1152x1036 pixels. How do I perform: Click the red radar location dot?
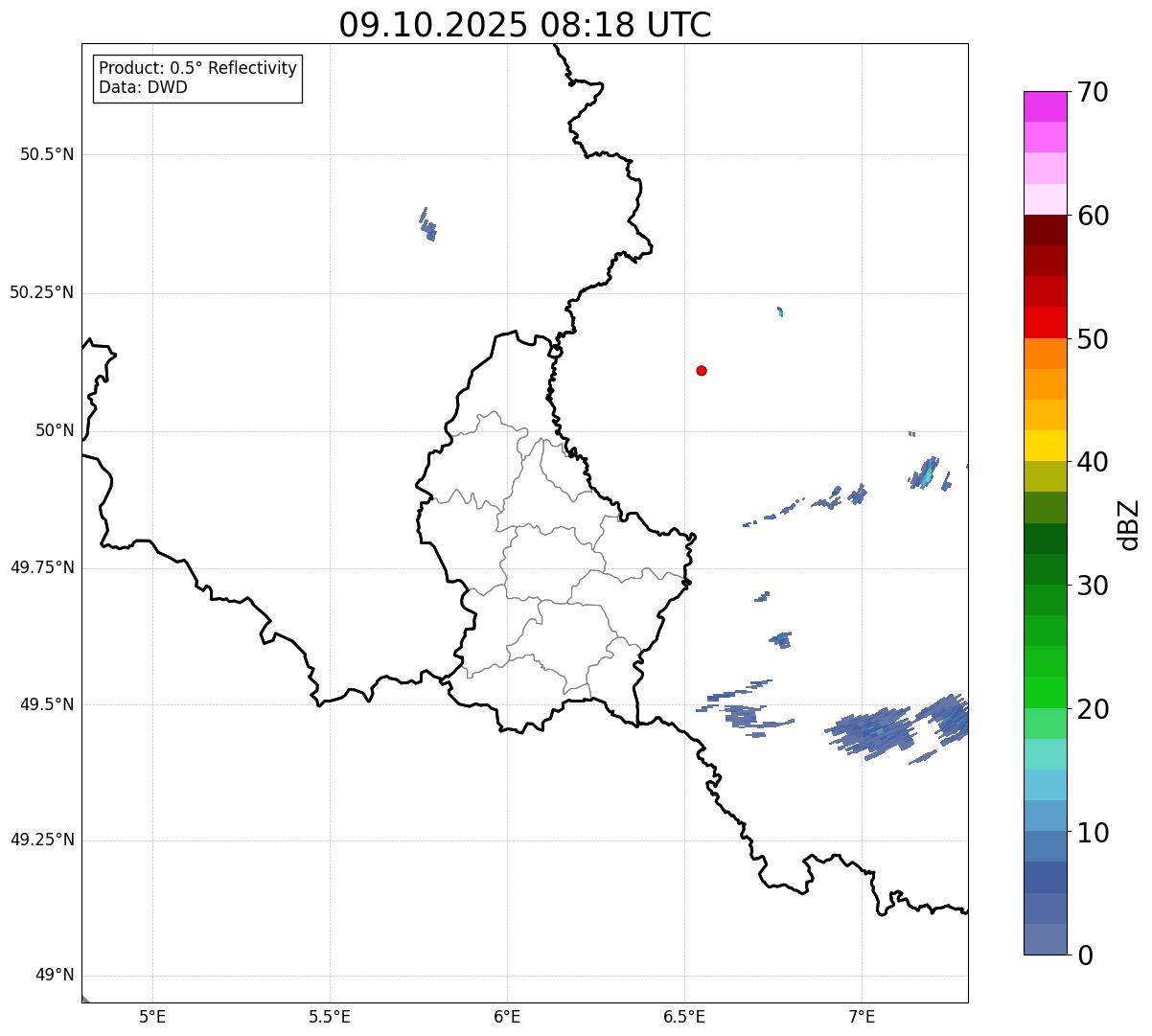(x=702, y=370)
